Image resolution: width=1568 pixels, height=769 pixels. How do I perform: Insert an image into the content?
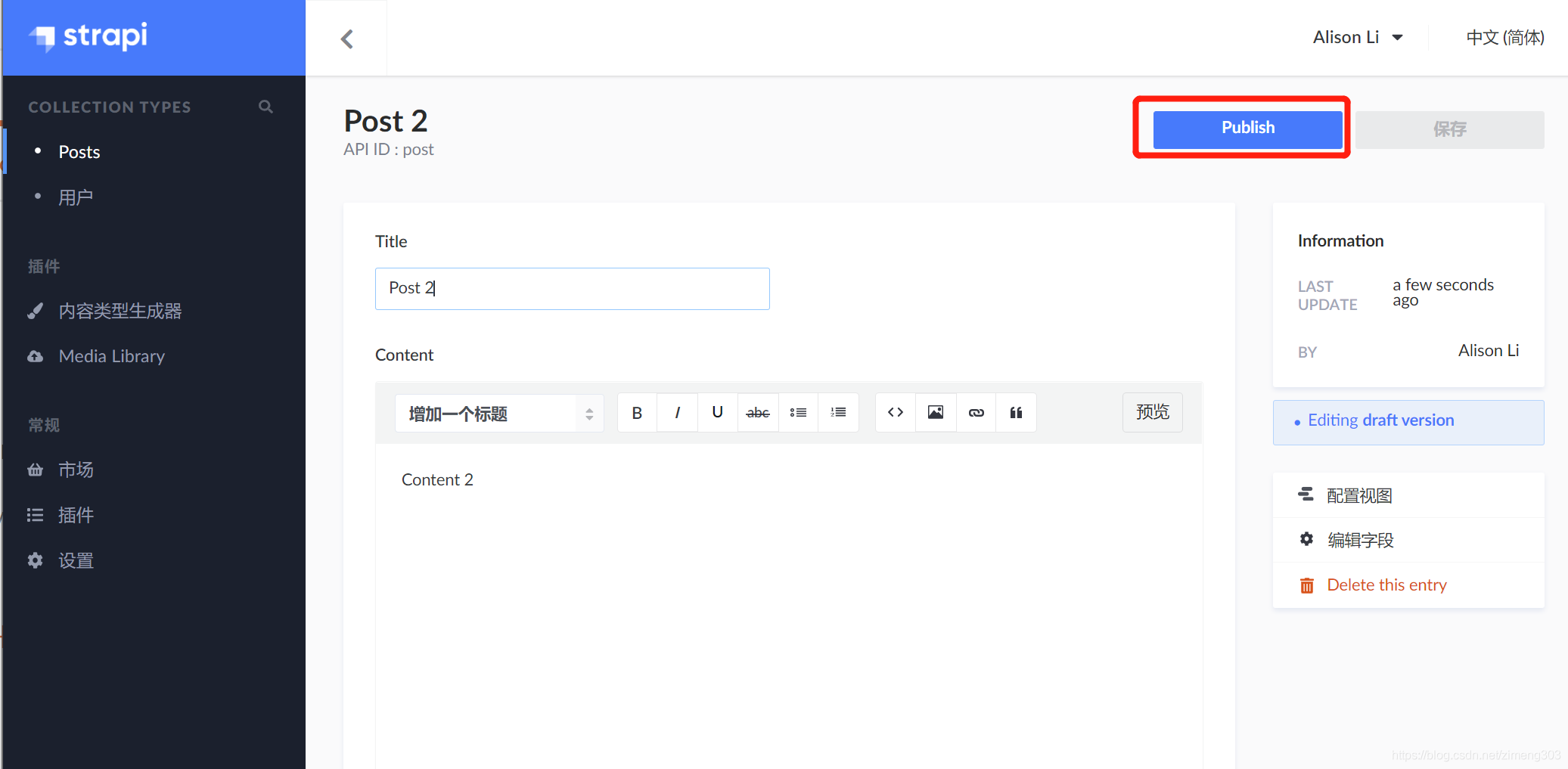tap(936, 413)
